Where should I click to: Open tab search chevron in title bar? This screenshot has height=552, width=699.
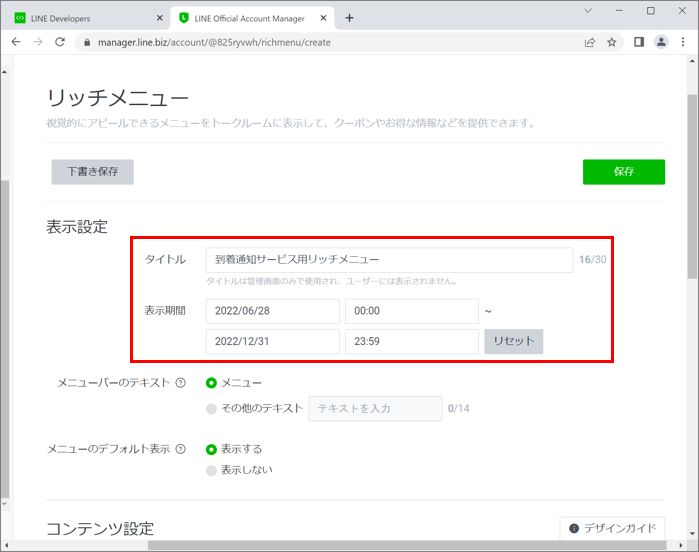(x=588, y=11)
